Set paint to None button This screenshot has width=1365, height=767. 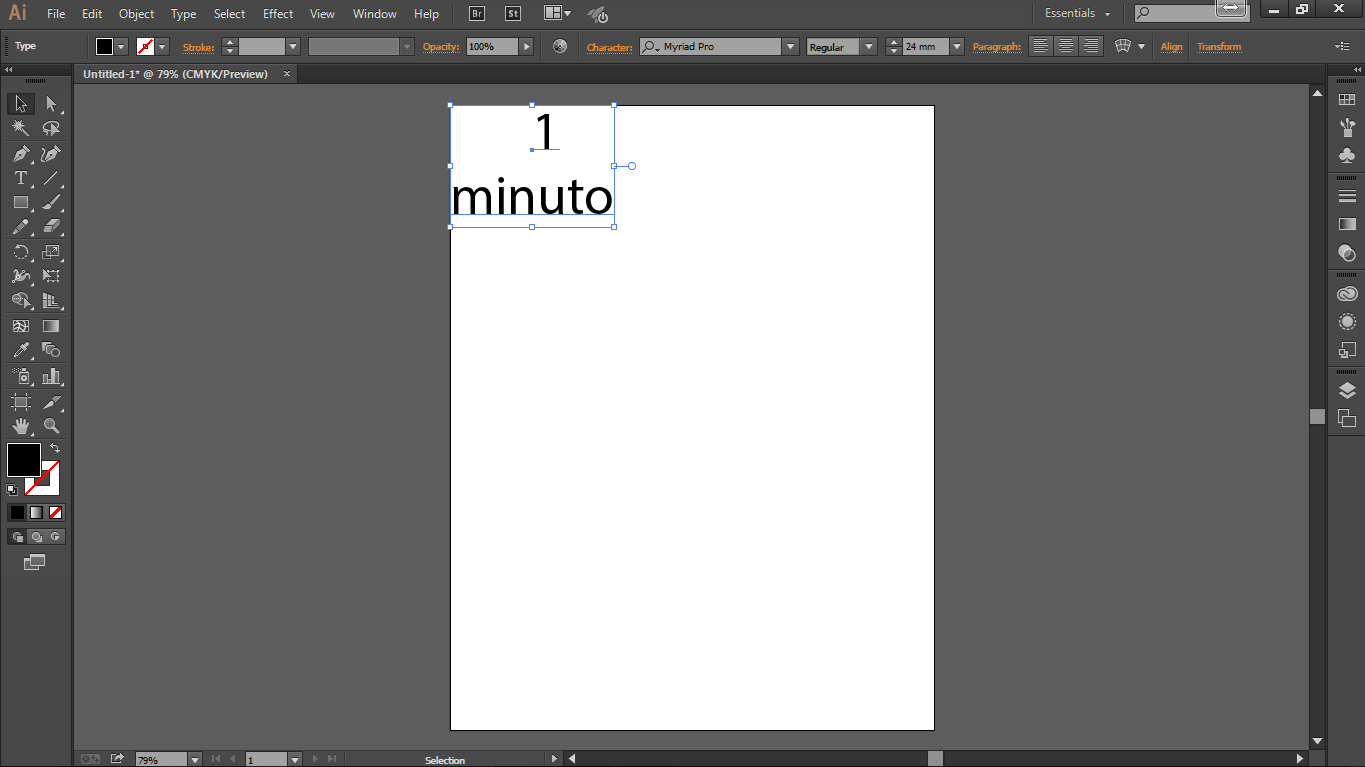(x=56, y=512)
